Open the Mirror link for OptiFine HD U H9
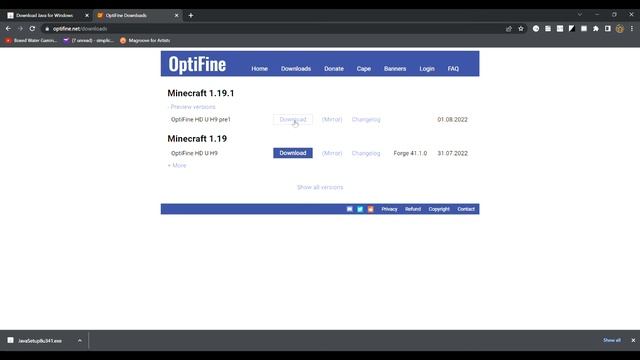The image size is (640, 360). (332, 153)
